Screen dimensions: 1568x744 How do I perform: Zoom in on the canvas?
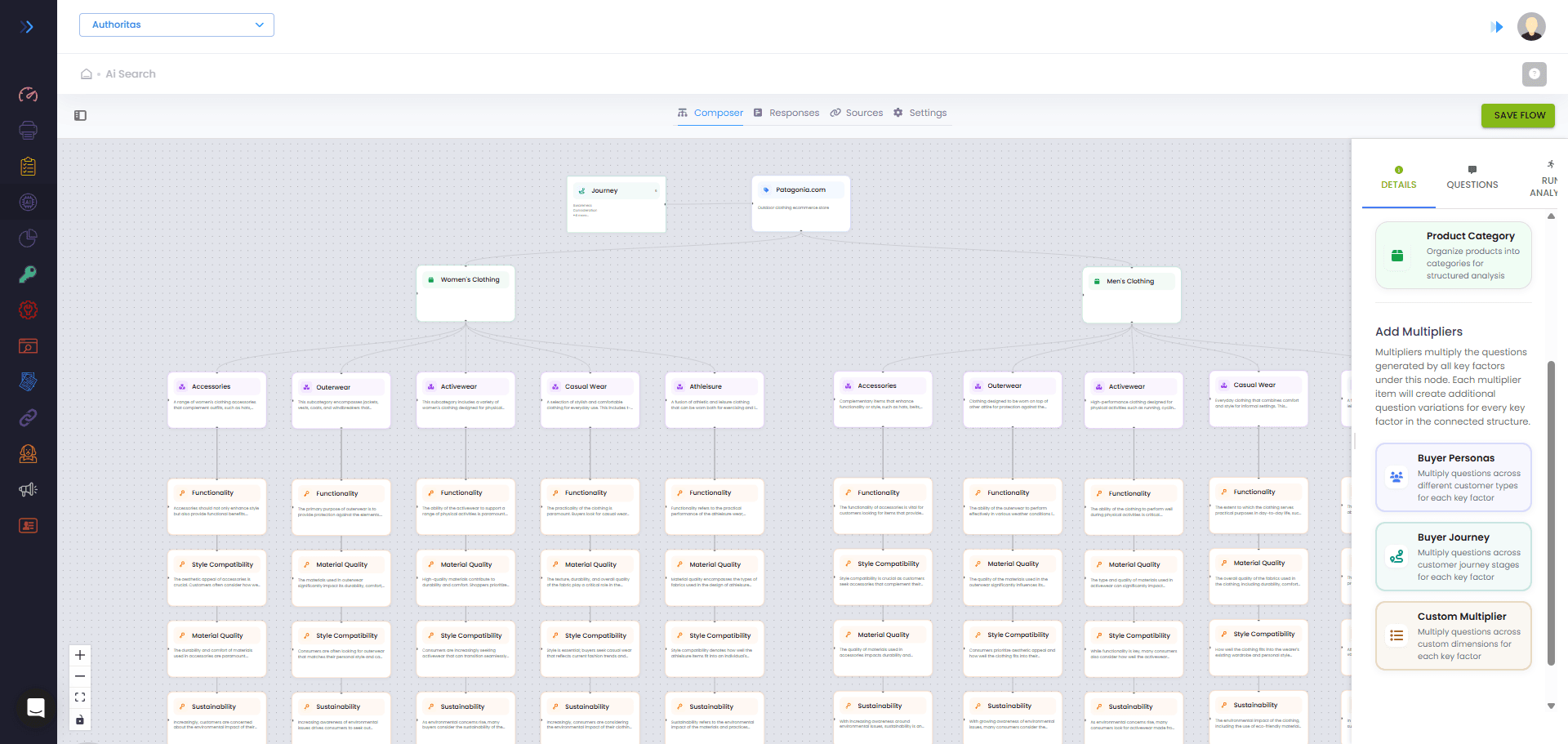80,655
